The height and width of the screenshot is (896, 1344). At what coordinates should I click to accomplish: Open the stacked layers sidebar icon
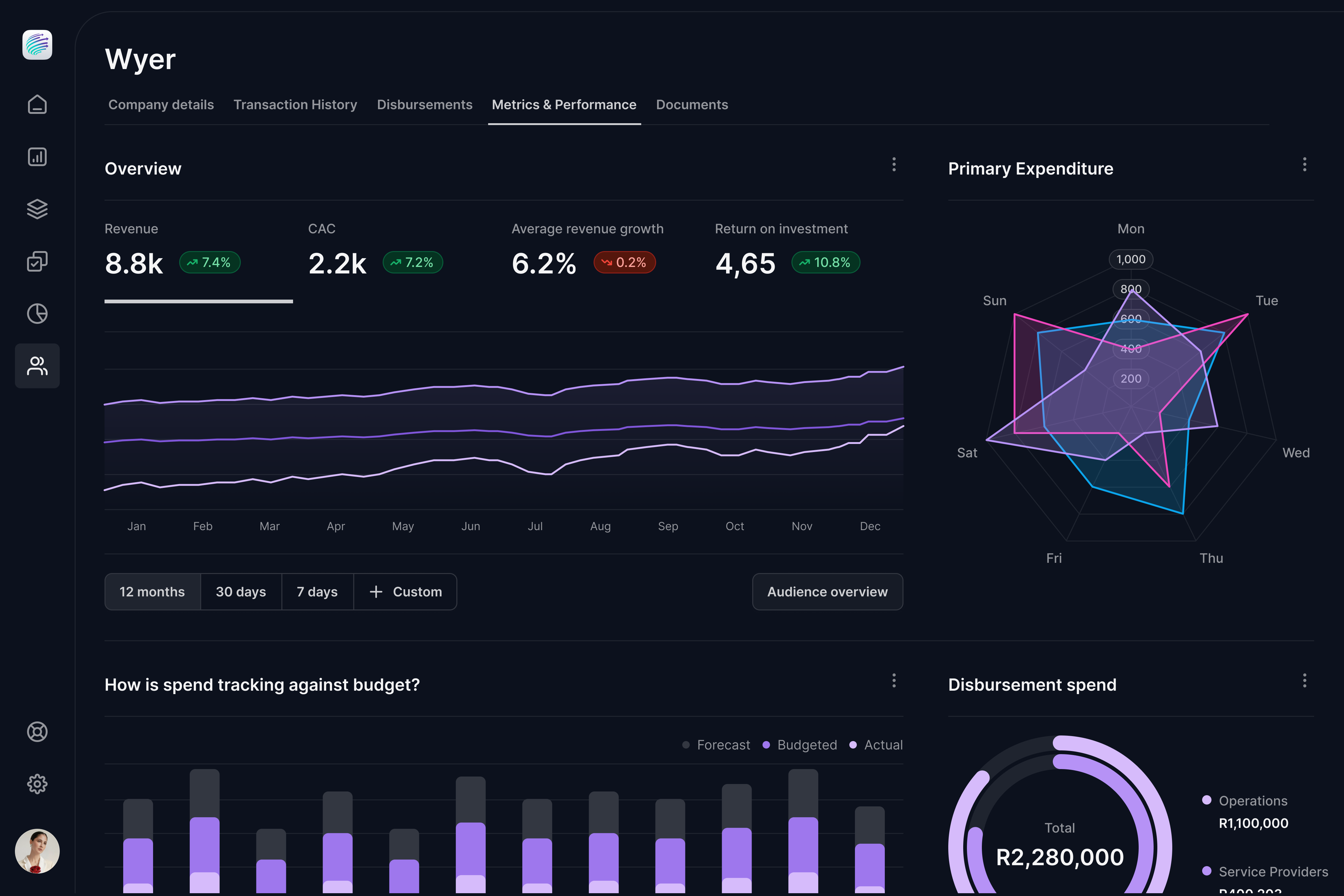pyautogui.click(x=37, y=209)
